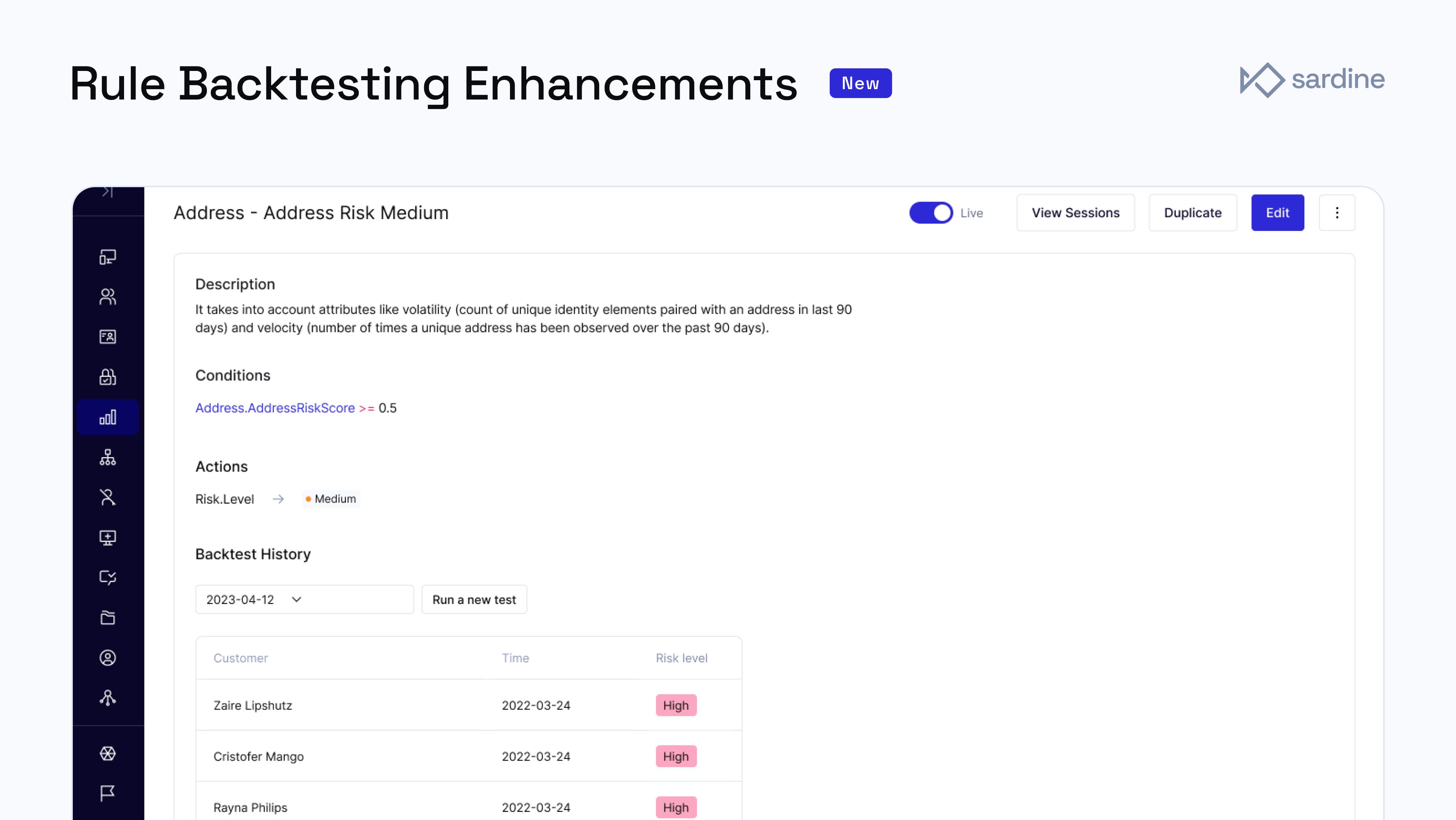Click the Duplicate button
The image size is (1456, 820).
[1193, 213]
